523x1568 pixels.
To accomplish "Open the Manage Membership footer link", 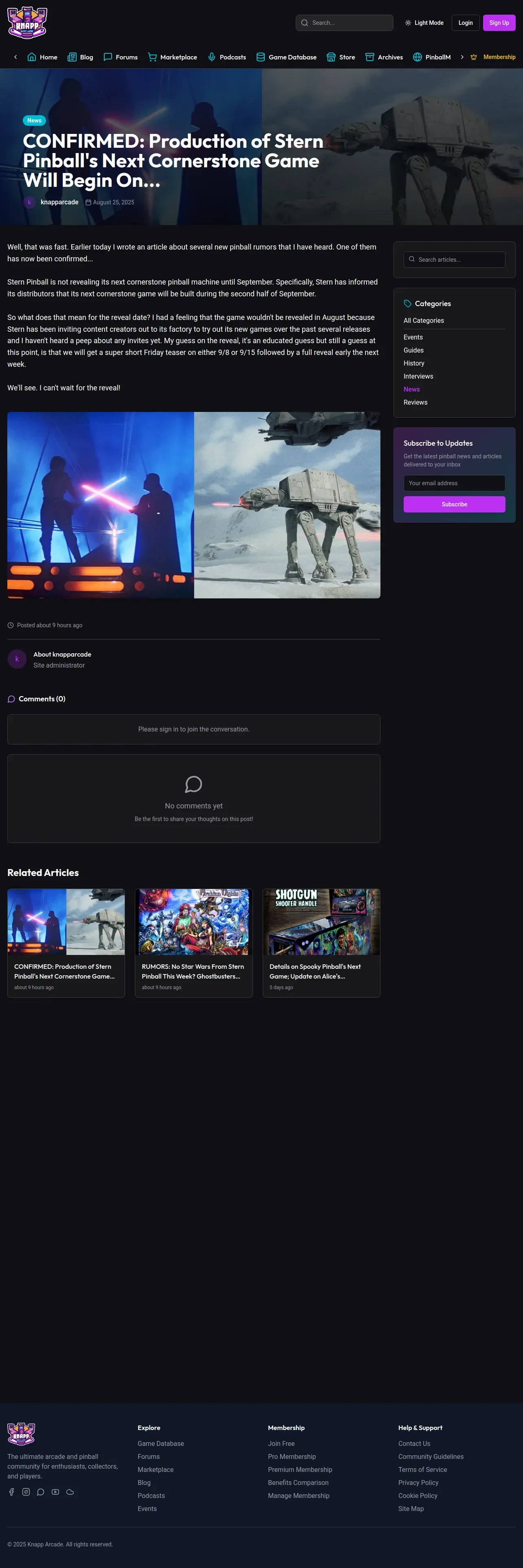I will [x=299, y=1496].
